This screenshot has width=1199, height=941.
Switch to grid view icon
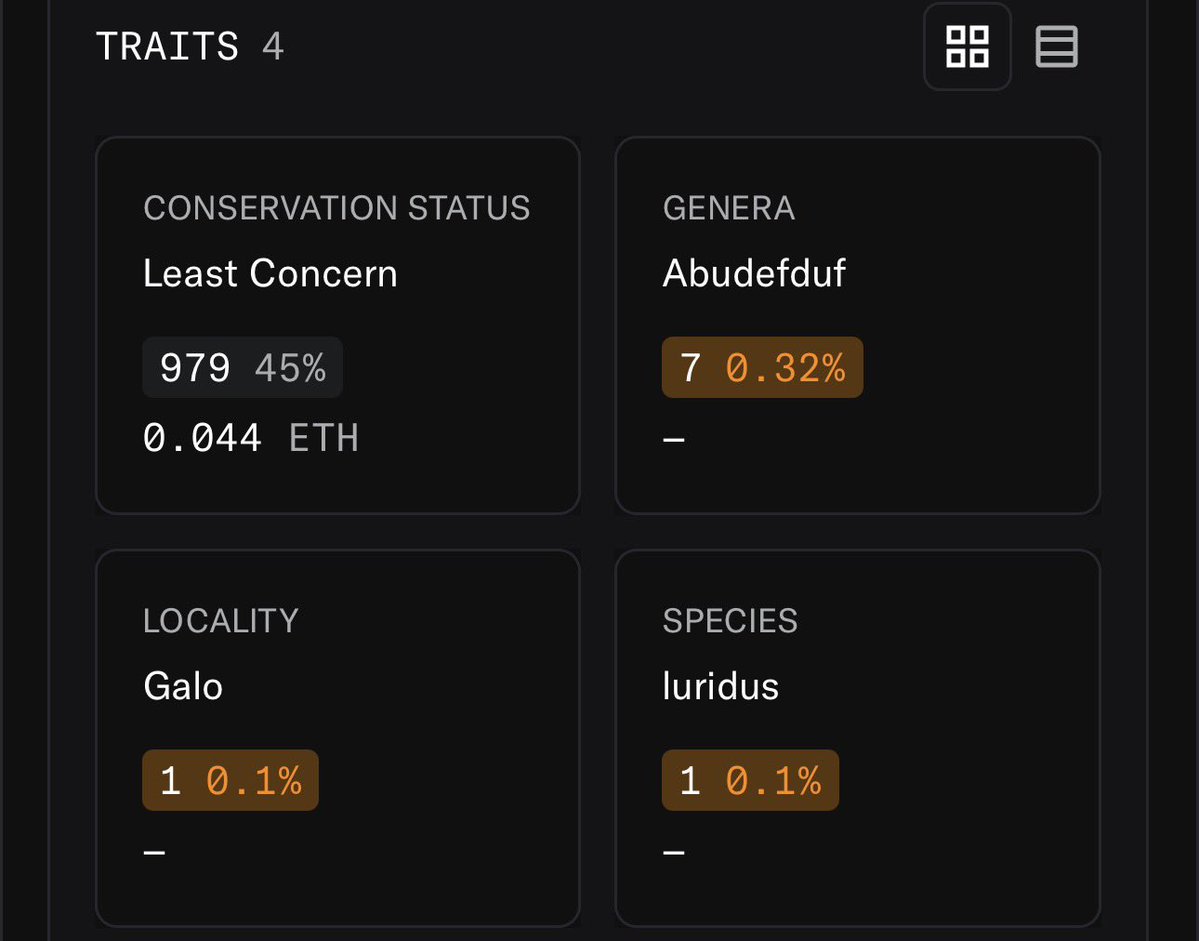(x=967, y=47)
